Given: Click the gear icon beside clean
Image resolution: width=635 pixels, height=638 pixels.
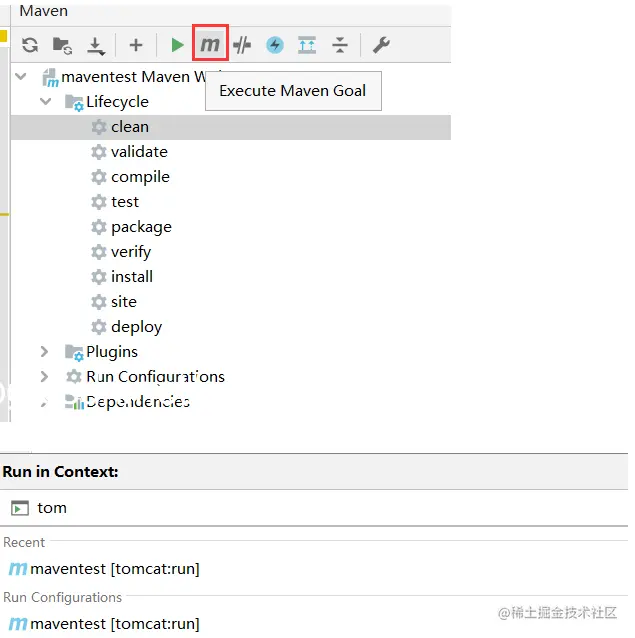Looking at the screenshot, I should pyautogui.click(x=99, y=127).
